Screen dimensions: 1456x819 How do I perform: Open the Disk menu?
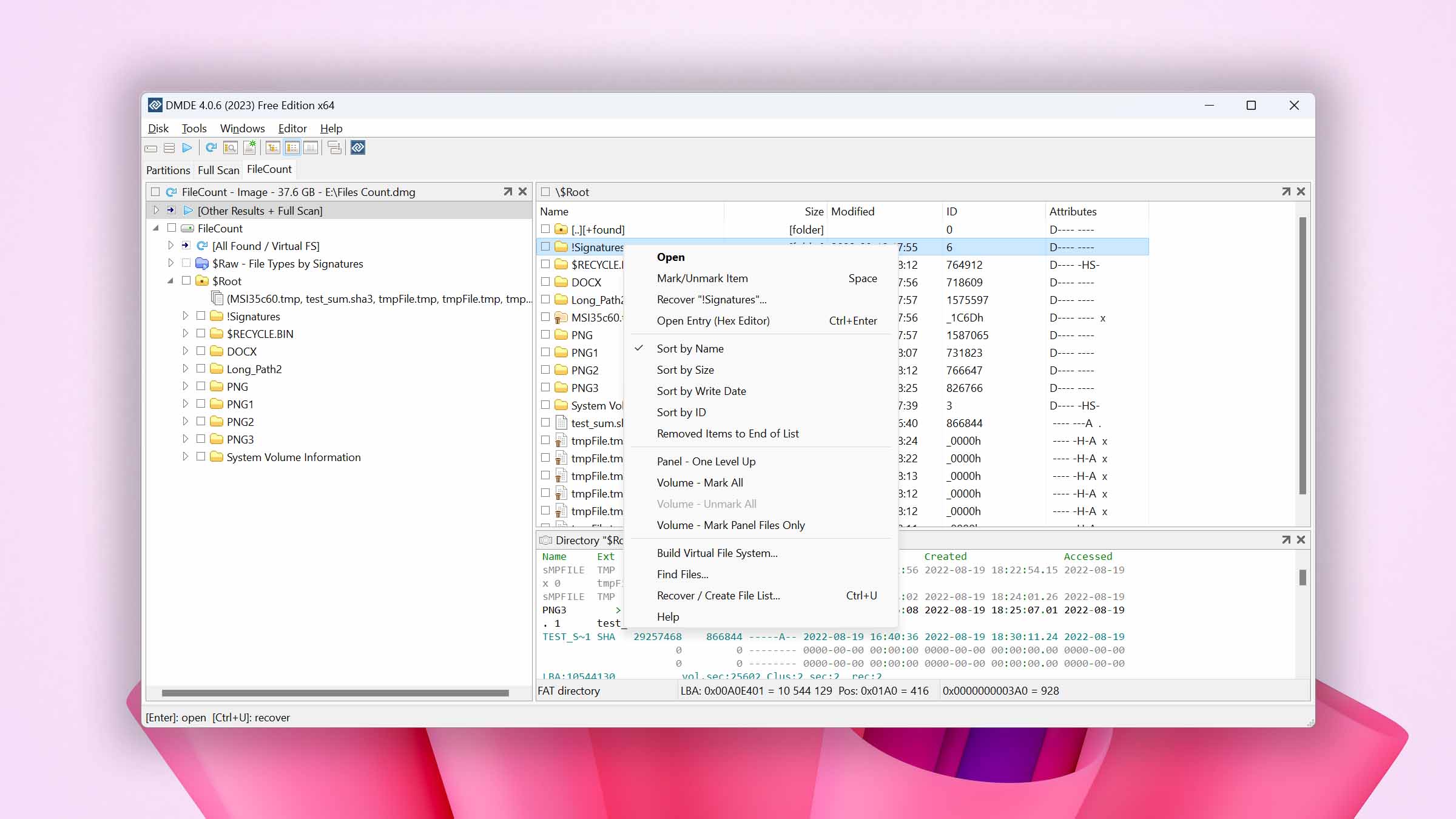[x=158, y=129]
